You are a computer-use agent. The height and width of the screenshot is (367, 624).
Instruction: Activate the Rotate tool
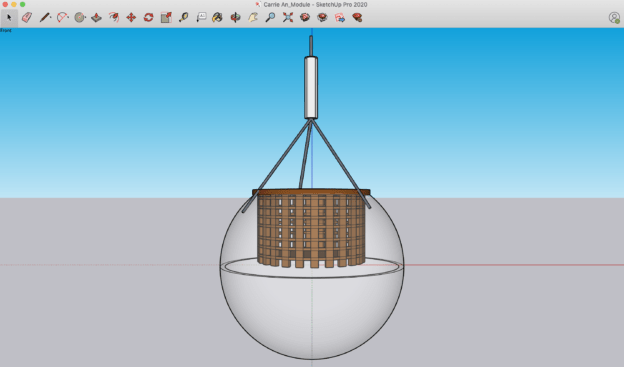[148, 18]
